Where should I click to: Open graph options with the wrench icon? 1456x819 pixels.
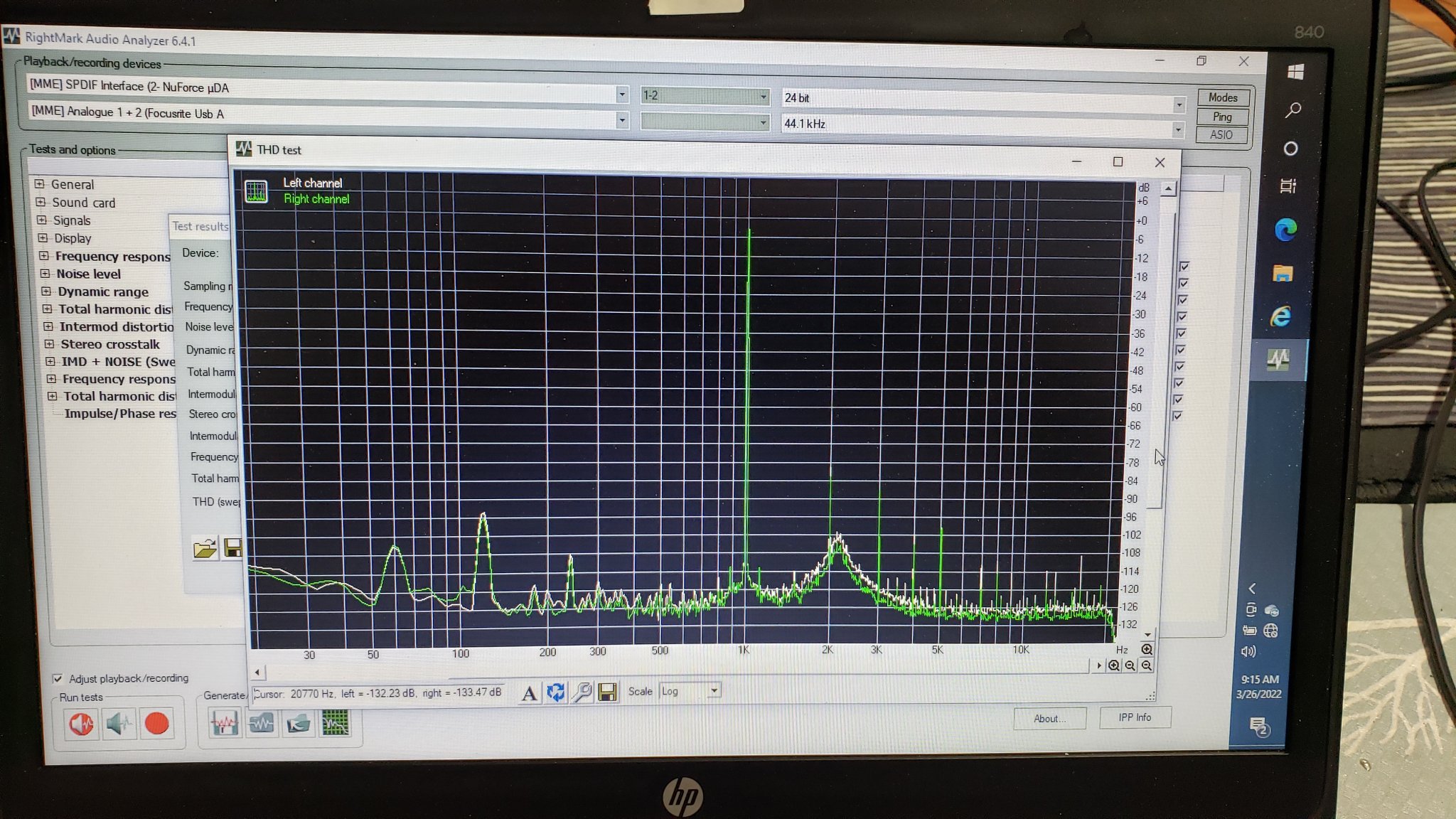coord(582,692)
